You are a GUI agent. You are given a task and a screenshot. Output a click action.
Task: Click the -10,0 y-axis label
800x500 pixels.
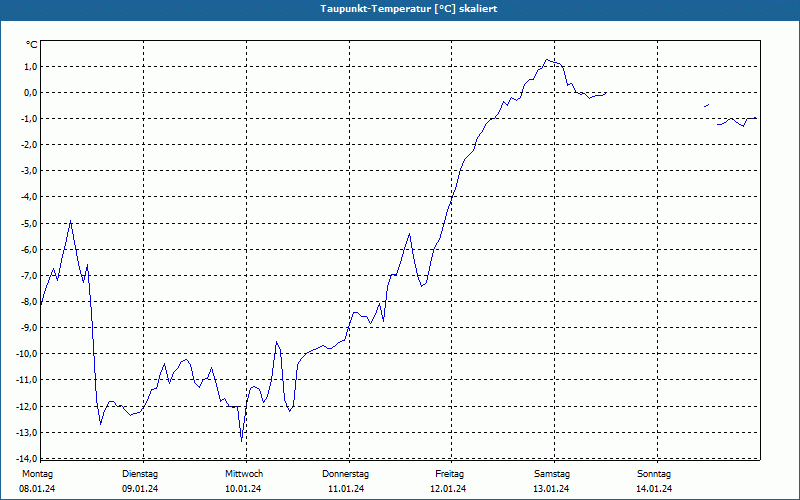27,353
